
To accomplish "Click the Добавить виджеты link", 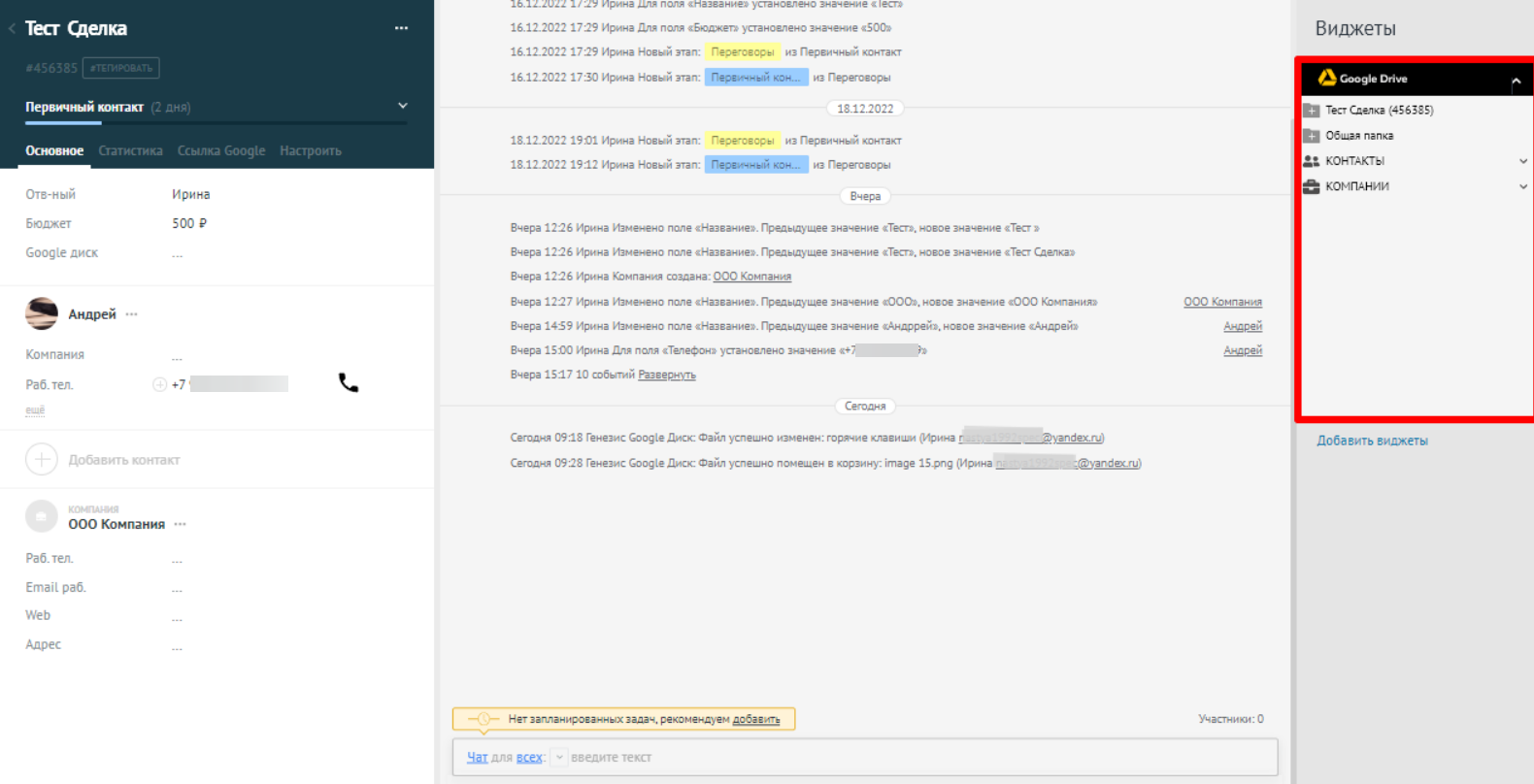I will pos(1372,441).
